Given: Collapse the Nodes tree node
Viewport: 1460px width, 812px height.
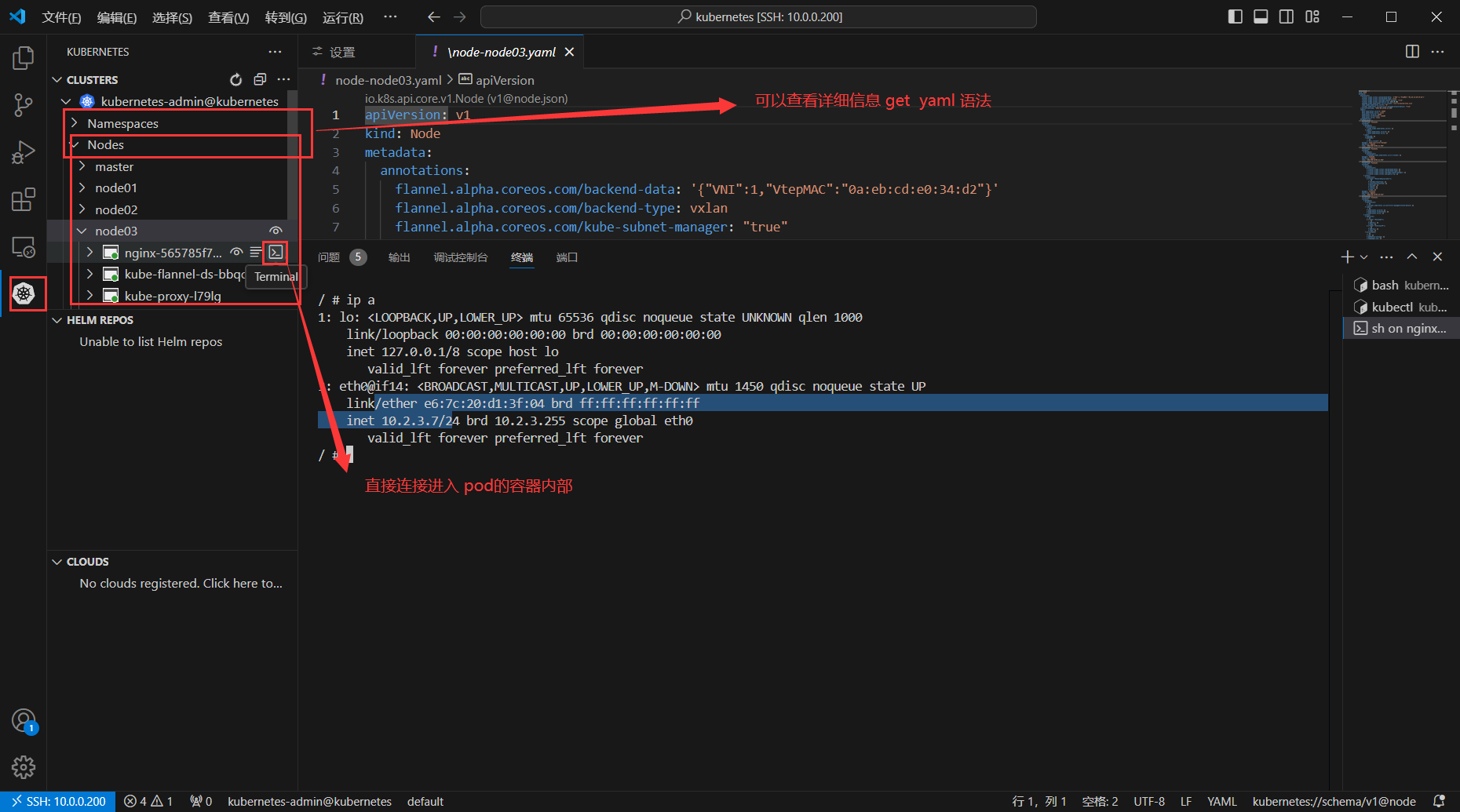Looking at the screenshot, I should (x=74, y=144).
